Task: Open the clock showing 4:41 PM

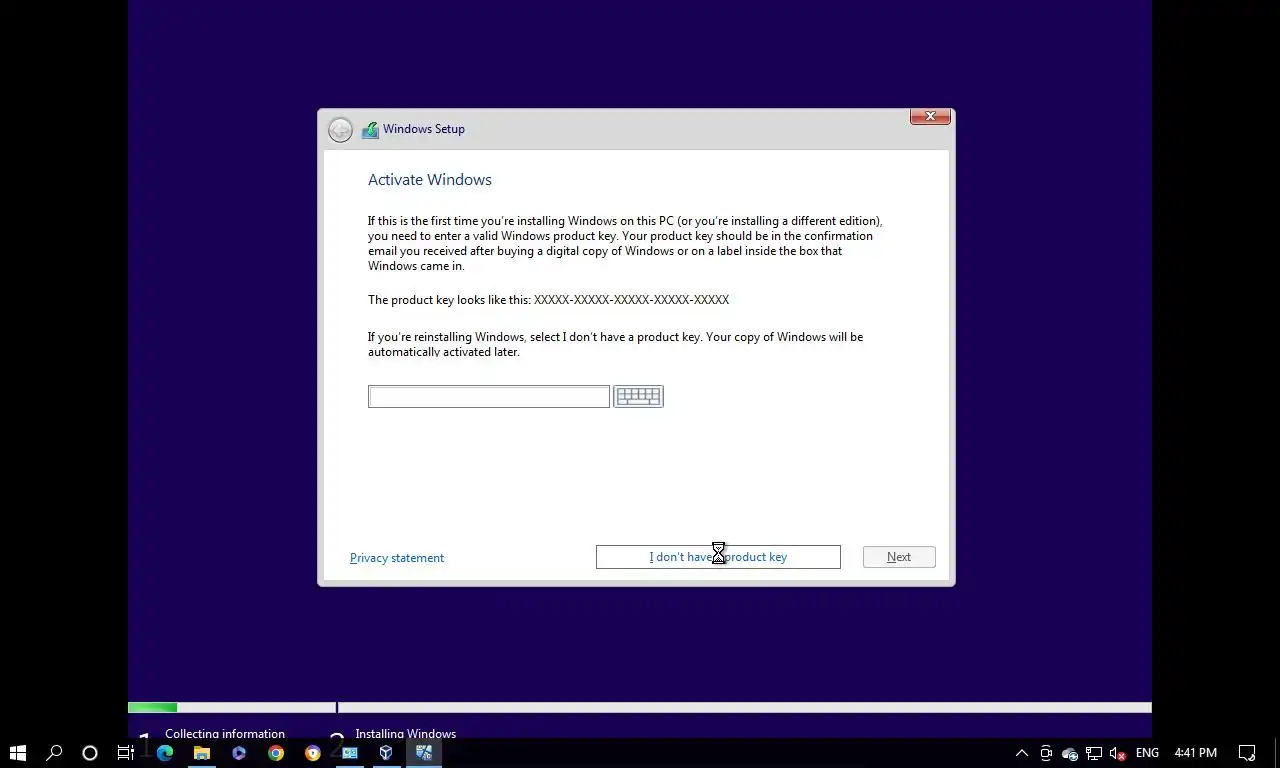Action: pyautogui.click(x=1196, y=753)
